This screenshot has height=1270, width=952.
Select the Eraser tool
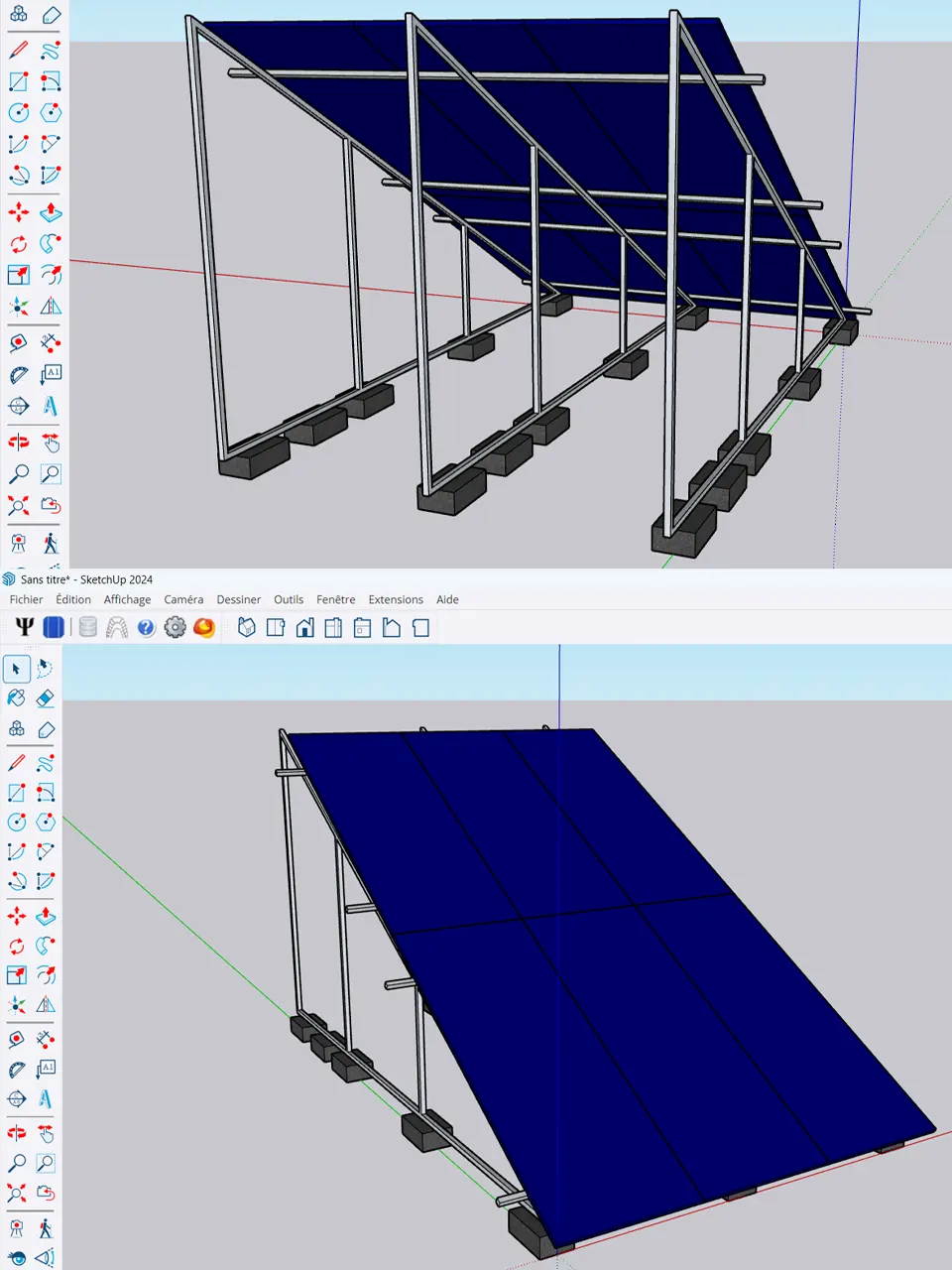coord(45,698)
